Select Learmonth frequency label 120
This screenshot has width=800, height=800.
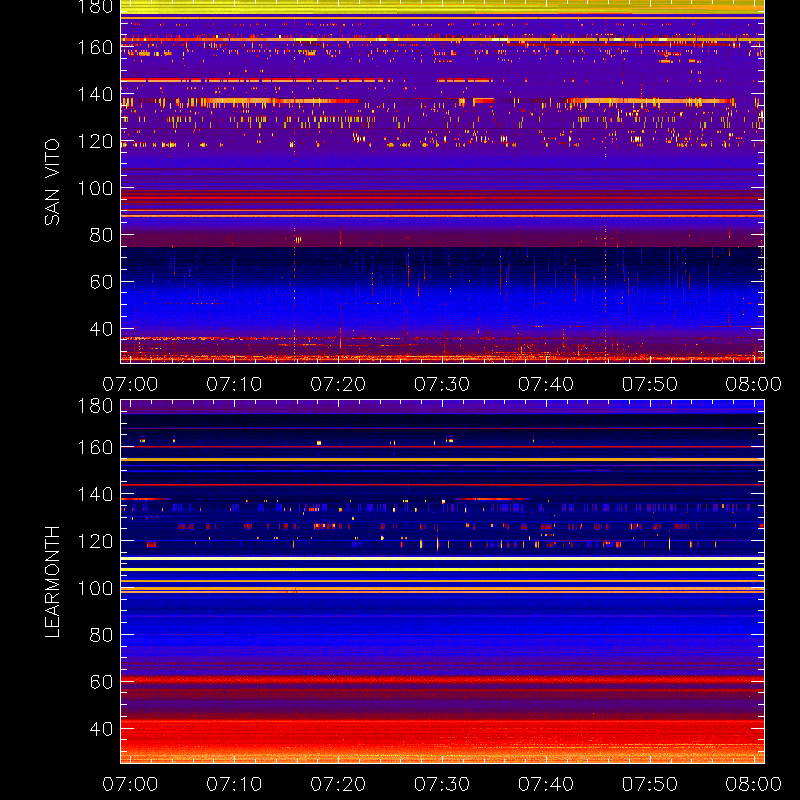[95, 541]
